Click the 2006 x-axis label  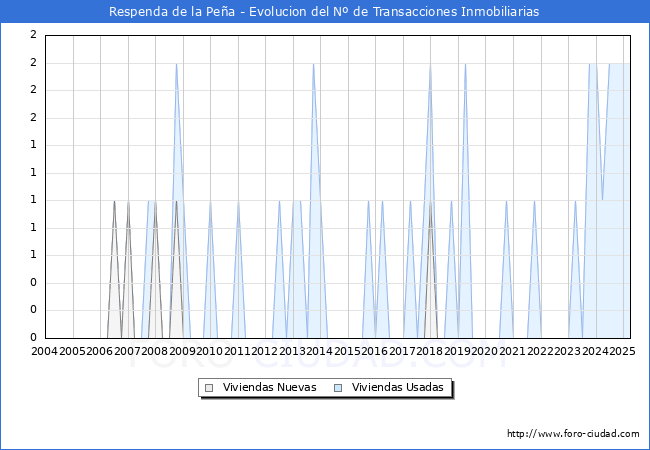[99, 351]
